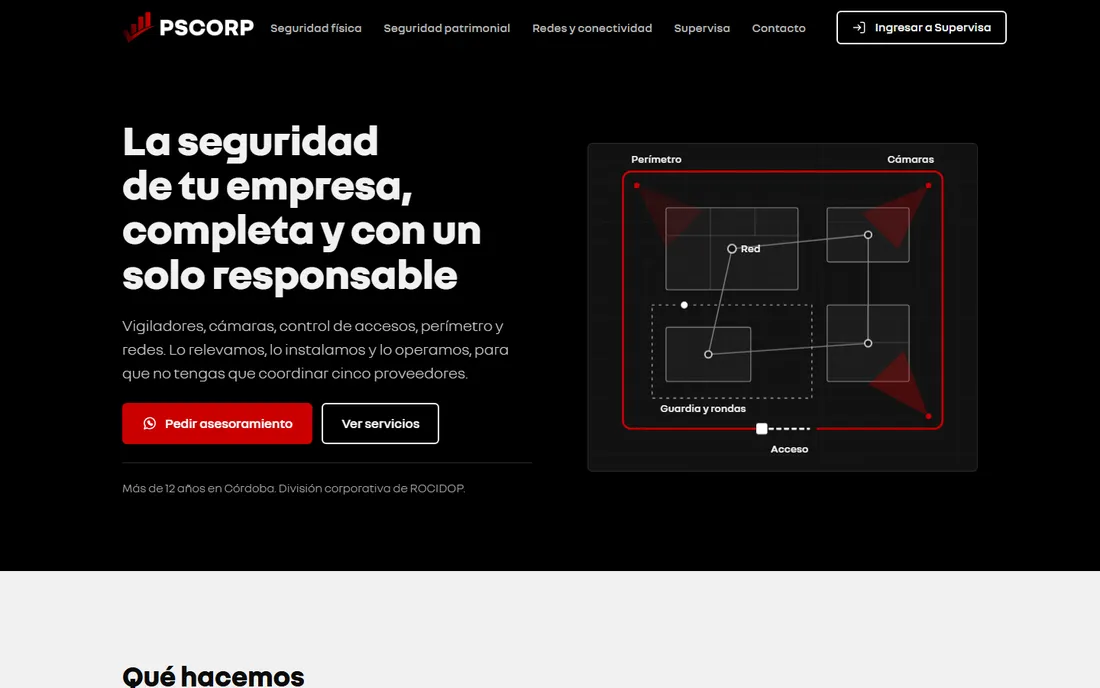Open the Supervisa nav link

(702, 28)
